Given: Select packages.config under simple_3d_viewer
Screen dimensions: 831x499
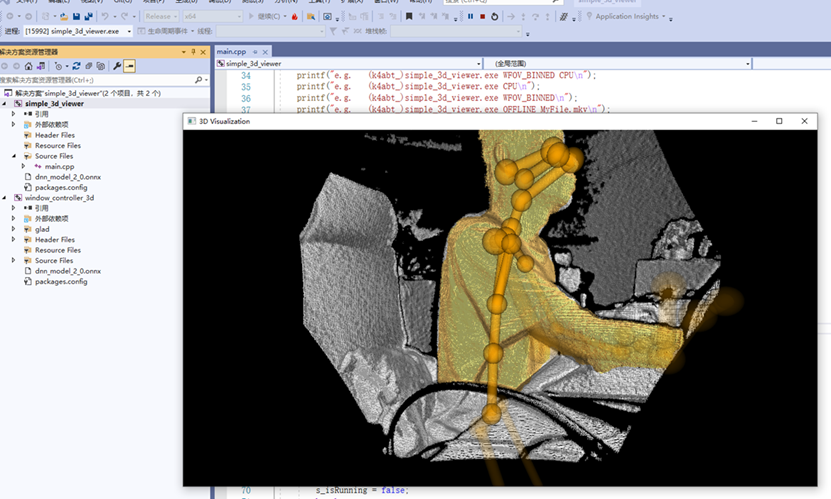Looking at the screenshot, I should coord(61,188).
